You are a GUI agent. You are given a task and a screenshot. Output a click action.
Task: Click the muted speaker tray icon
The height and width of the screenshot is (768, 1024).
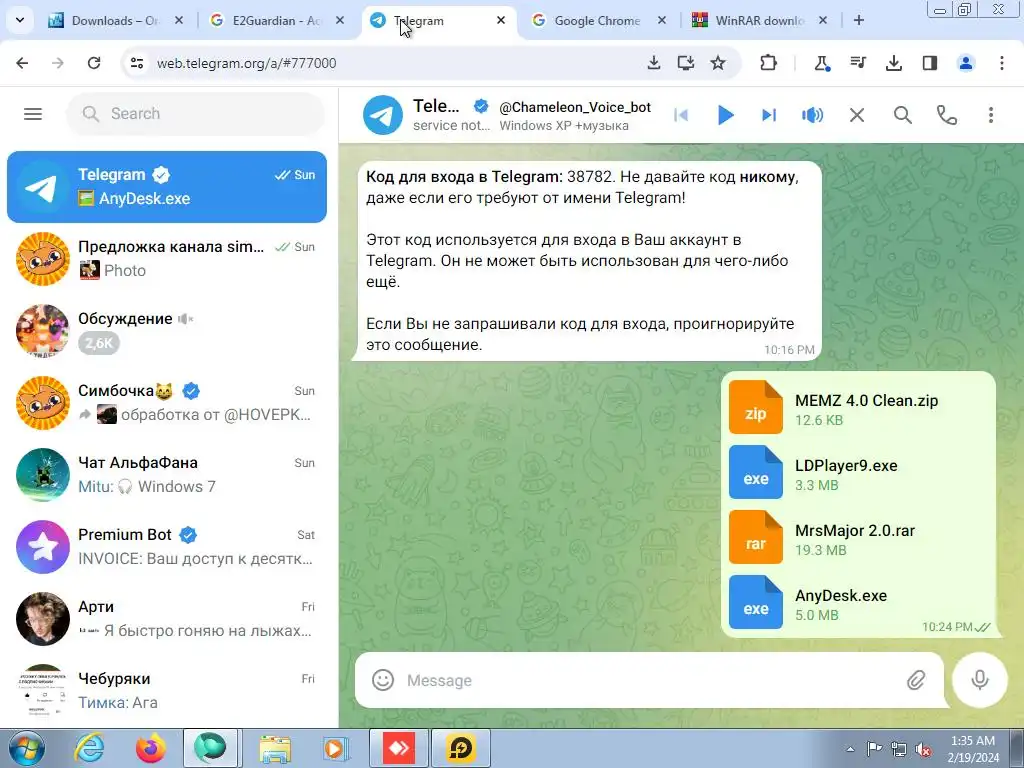pos(922,749)
